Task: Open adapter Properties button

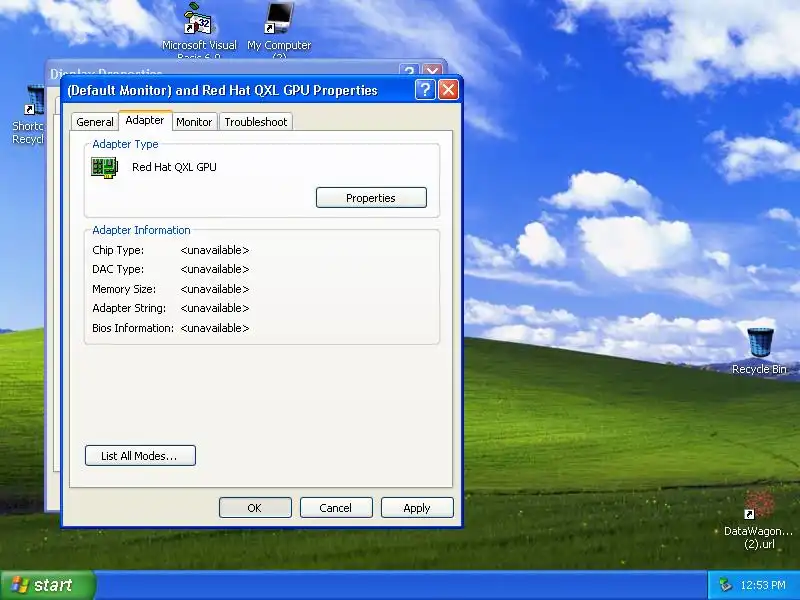Action: 371,198
